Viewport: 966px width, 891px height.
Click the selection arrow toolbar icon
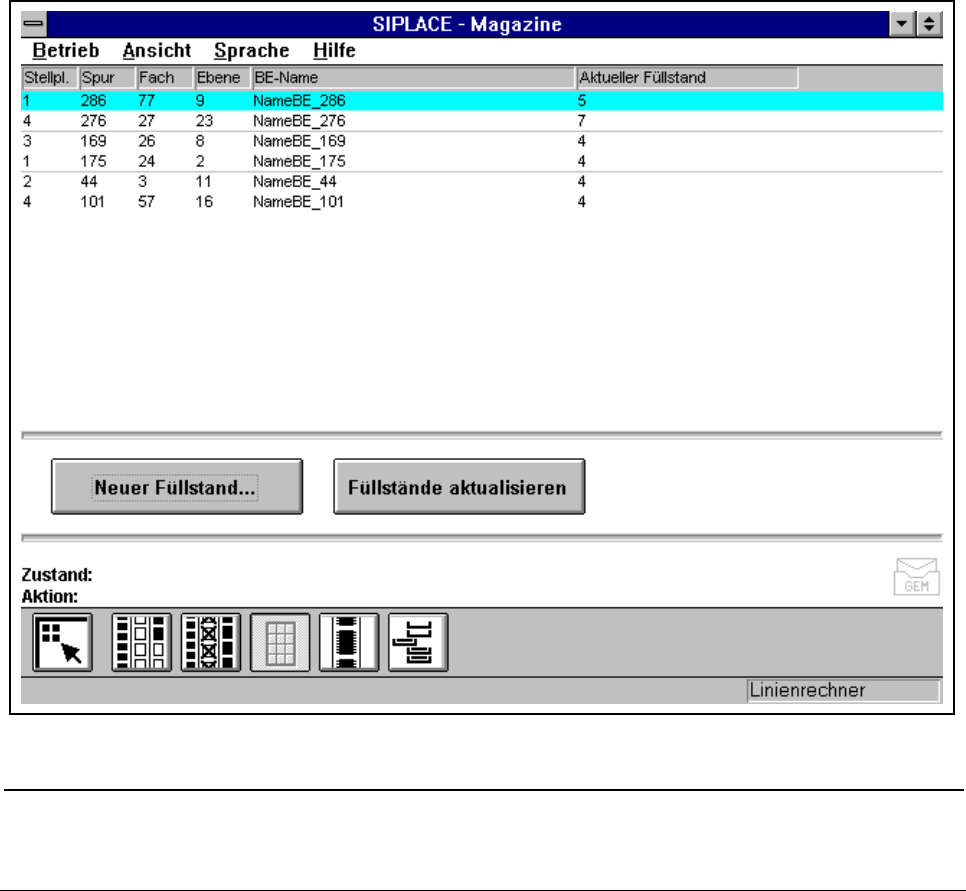click(62, 642)
